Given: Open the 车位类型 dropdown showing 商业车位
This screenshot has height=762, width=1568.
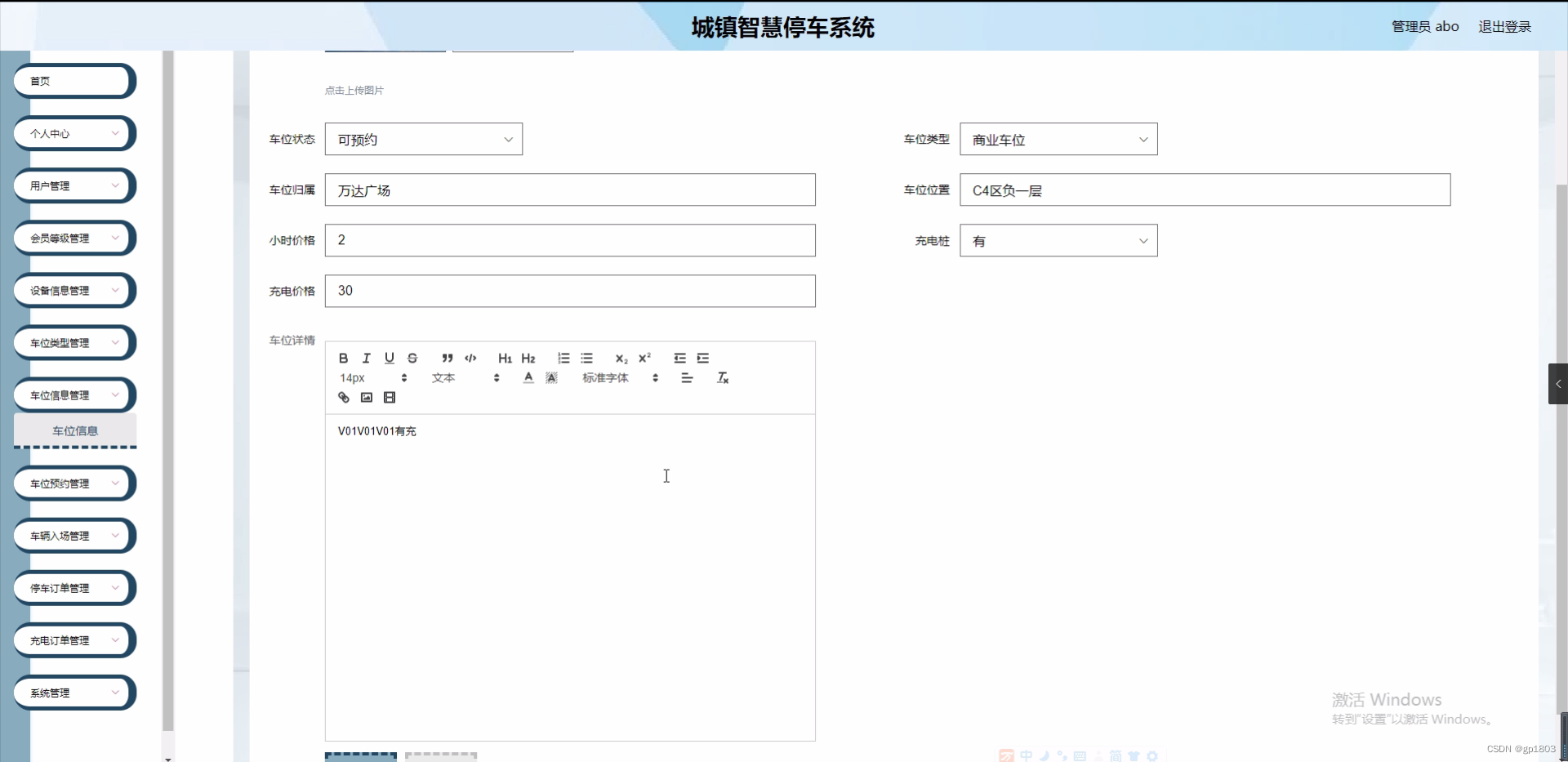Looking at the screenshot, I should tap(1058, 140).
